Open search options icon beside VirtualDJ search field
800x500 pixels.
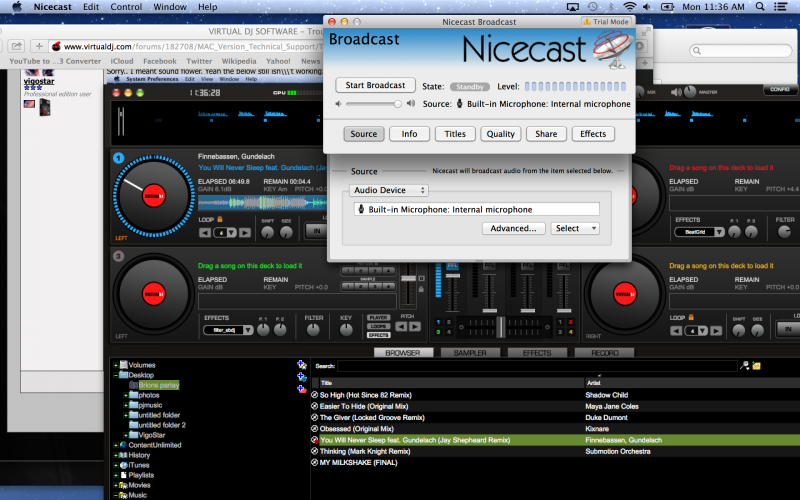pos(745,366)
